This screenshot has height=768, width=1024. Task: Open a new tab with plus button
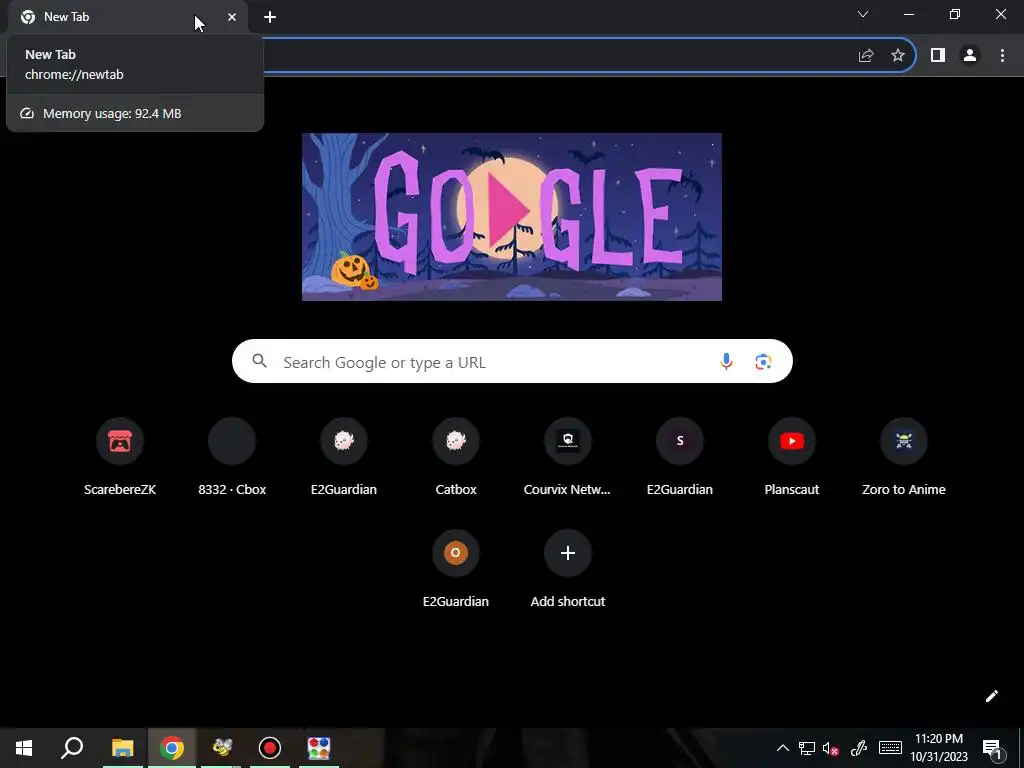[270, 17]
